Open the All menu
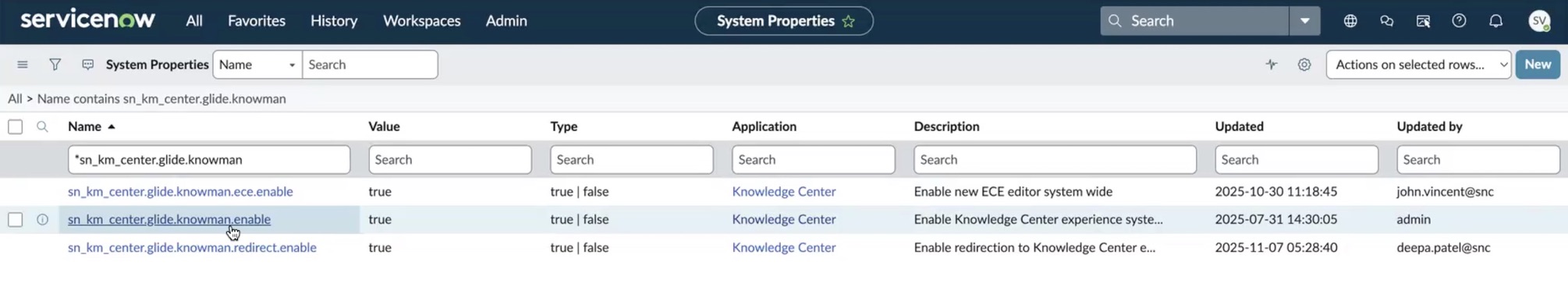This screenshot has height=305, width=1568. tap(194, 21)
